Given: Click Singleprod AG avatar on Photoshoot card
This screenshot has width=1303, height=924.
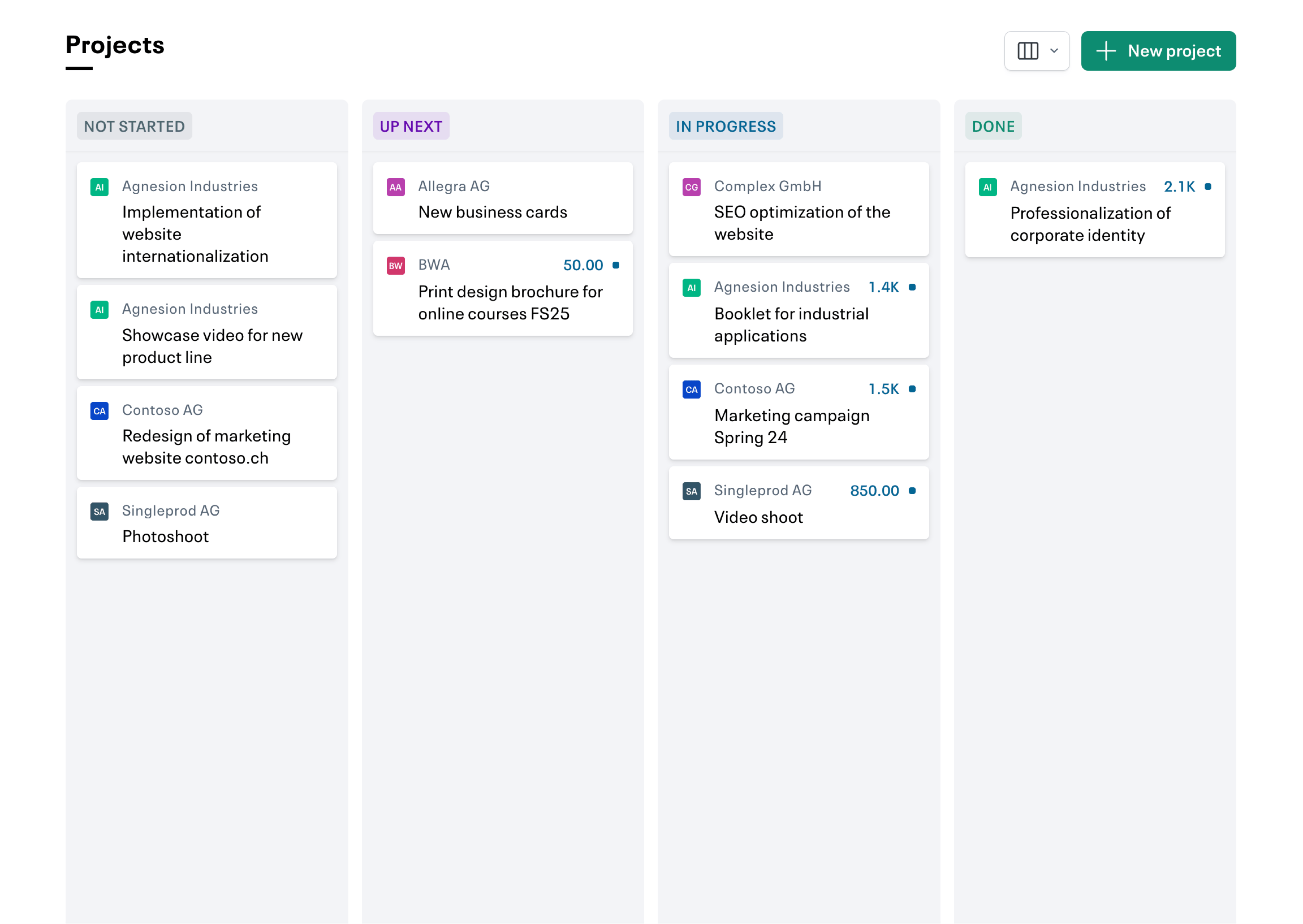Looking at the screenshot, I should tap(100, 512).
